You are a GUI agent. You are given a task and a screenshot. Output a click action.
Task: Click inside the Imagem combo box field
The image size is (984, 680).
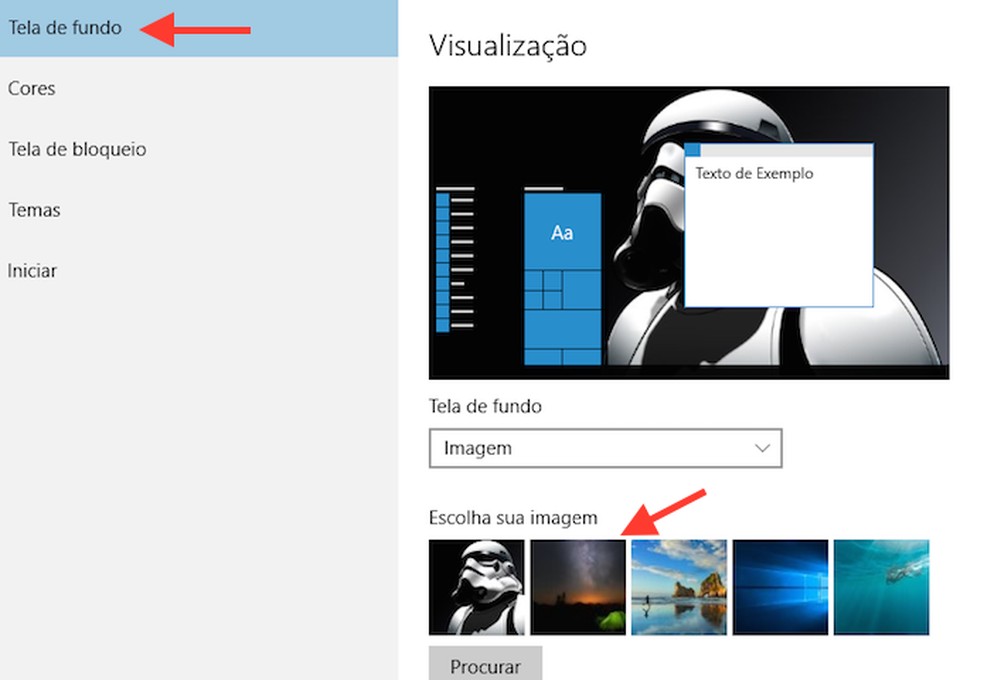click(x=550, y=448)
